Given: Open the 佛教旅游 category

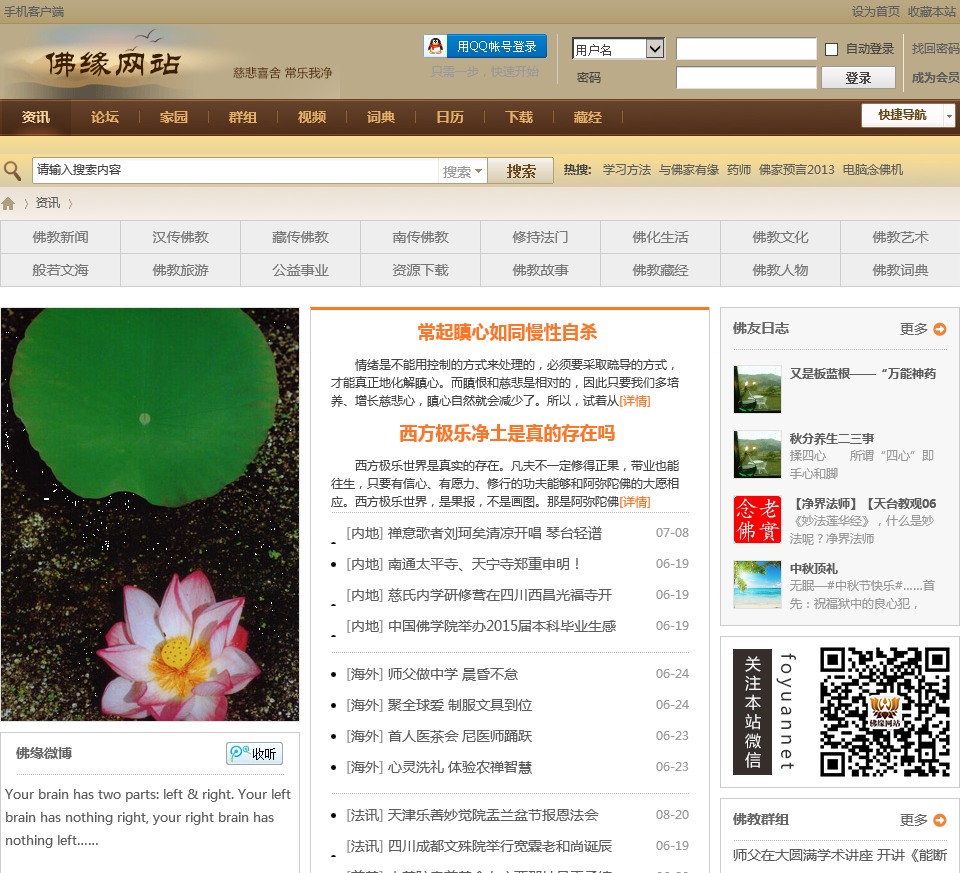Looking at the screenshot, I should pos(181,270).
